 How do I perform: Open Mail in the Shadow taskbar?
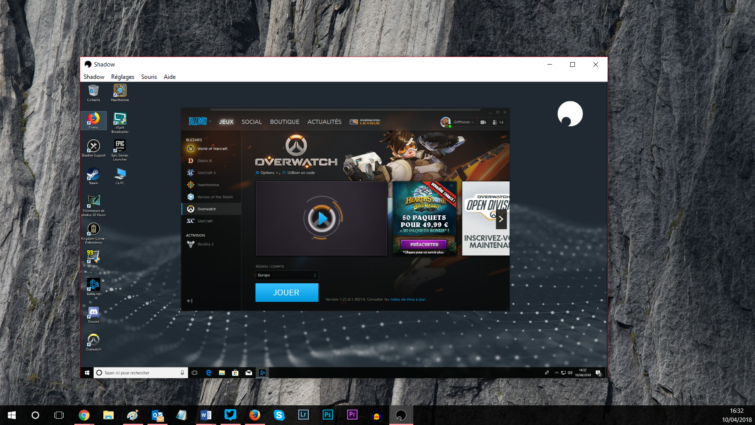pyautogui.click(x=248, y=373)
